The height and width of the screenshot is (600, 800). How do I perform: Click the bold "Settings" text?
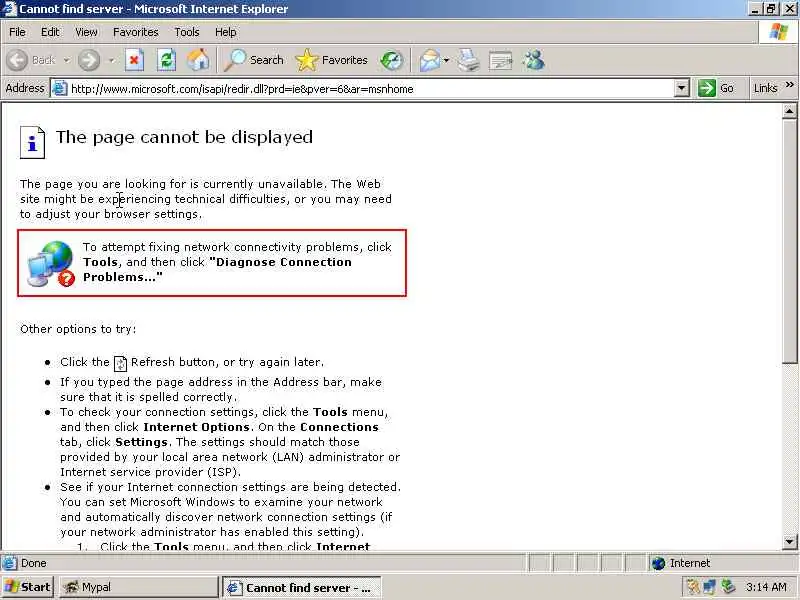pyautogui.click(x=141, y=442)
